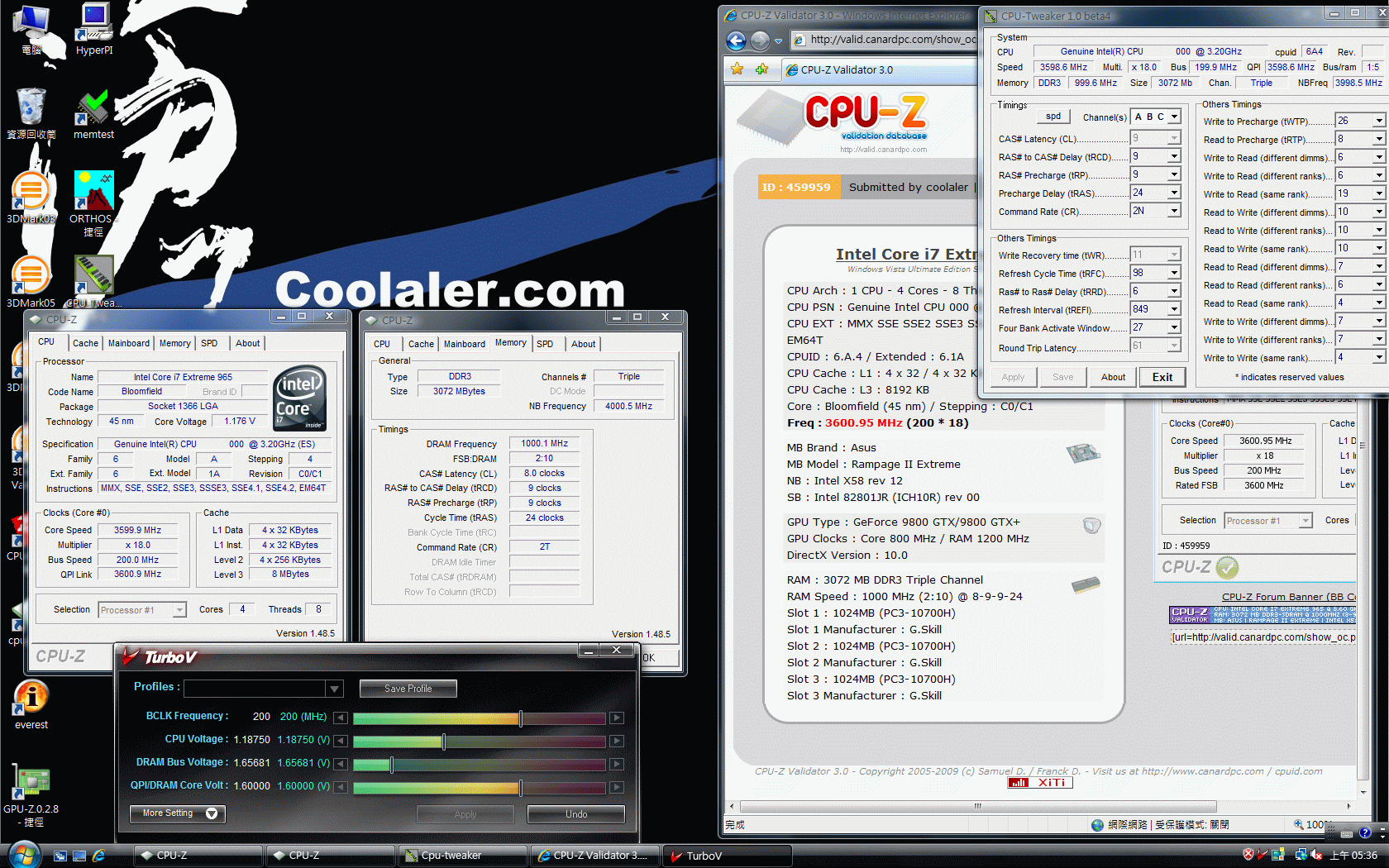Open TurboV Profiles dropdown
1389x868 pixels.
coord(334,689)
